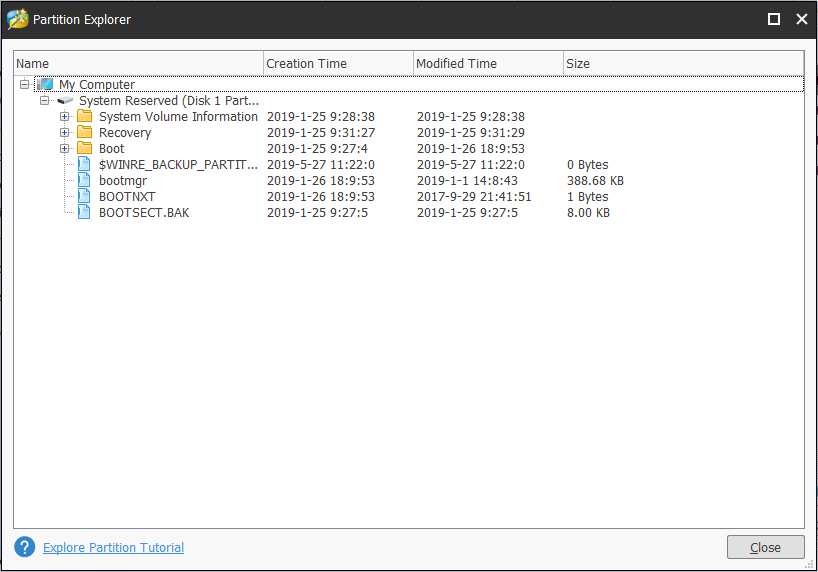Viewport: 818px width, 572px height.
Task: Click the blue help question mark icon
Action: (25, 547)
